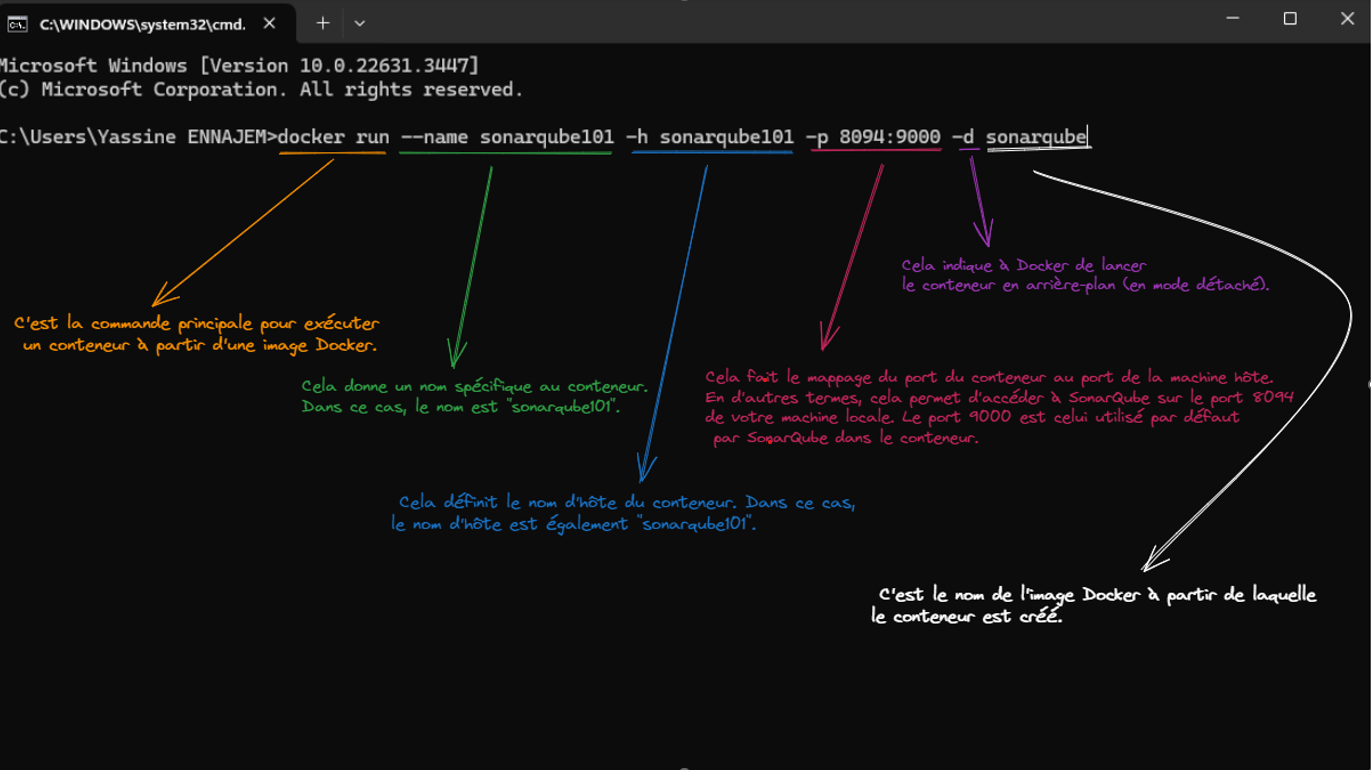Place cursor at end of 'sonarqube' image name
1371x770 pixels.
click(x=1088, y=137)
